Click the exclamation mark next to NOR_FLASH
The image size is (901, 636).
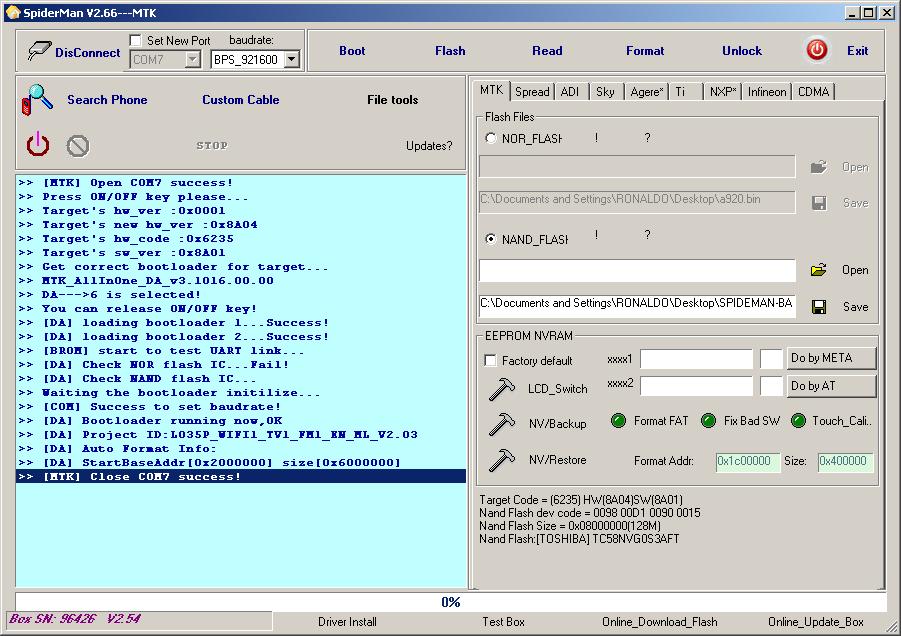click(x=596, y=138)
